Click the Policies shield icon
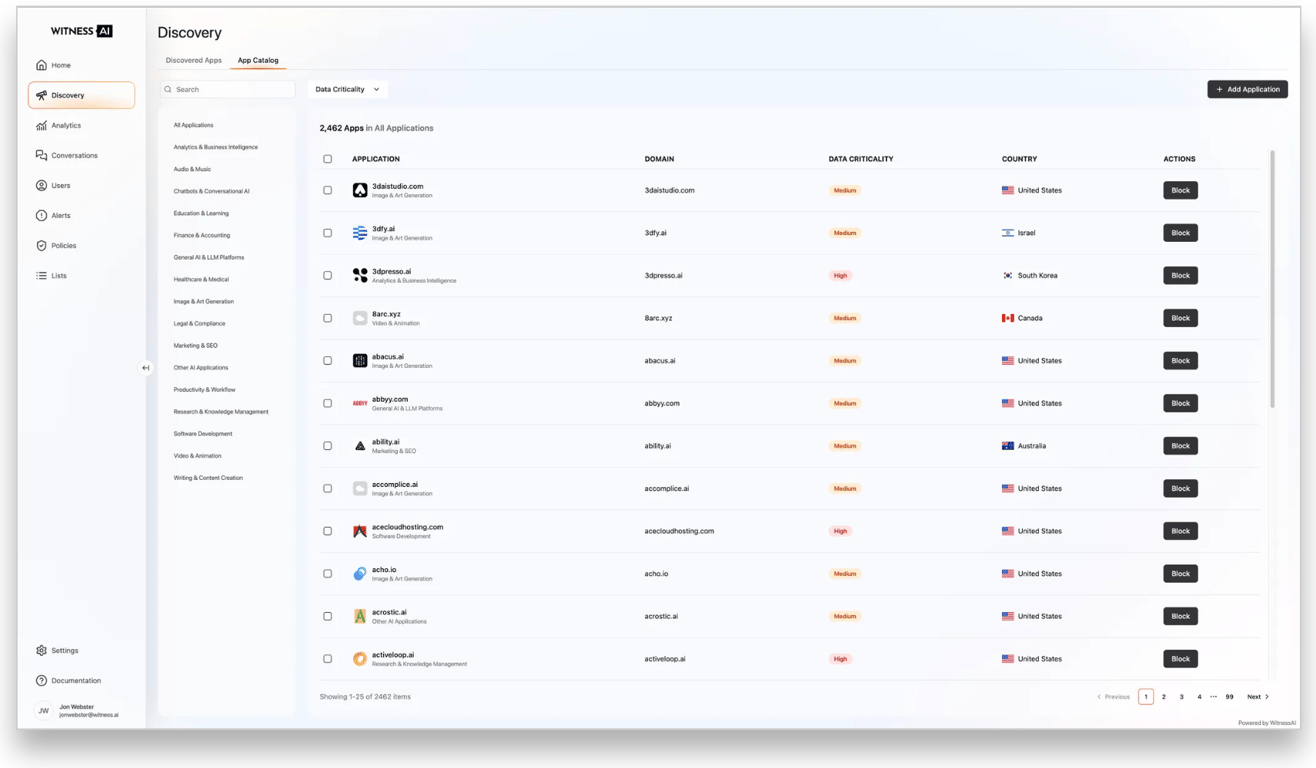Image resolution: width=1316 pixels, height=768 pixels. coord(41,245)
